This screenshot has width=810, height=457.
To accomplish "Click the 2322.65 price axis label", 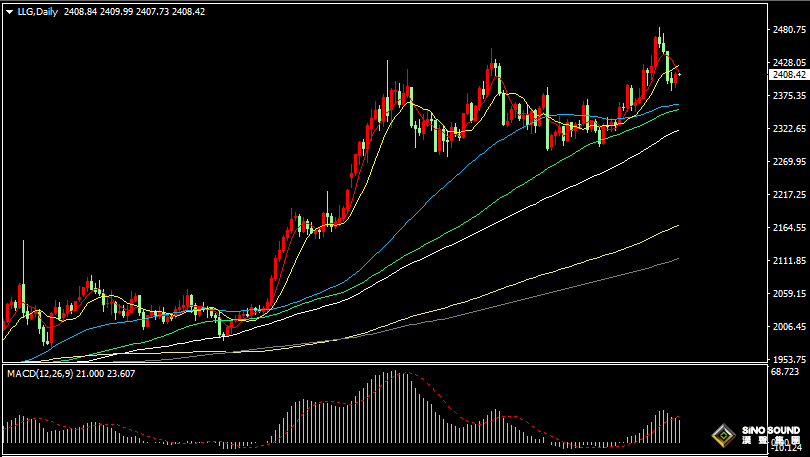I will [789, 129].
